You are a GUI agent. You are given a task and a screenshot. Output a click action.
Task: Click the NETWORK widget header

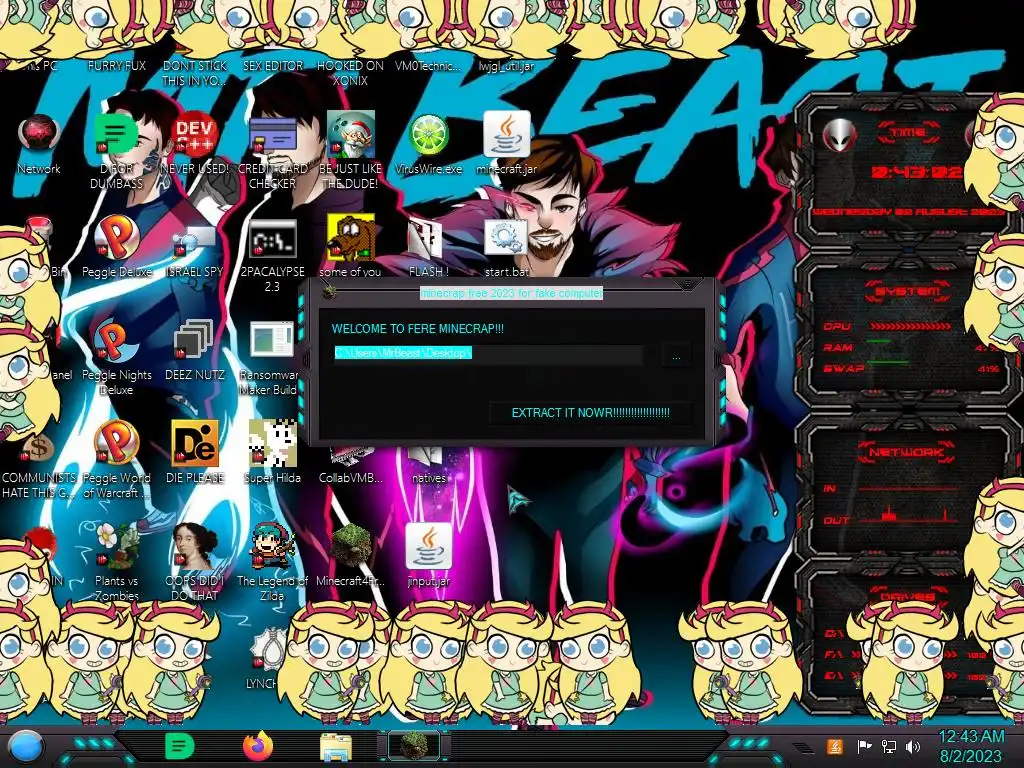coord(906,452)
